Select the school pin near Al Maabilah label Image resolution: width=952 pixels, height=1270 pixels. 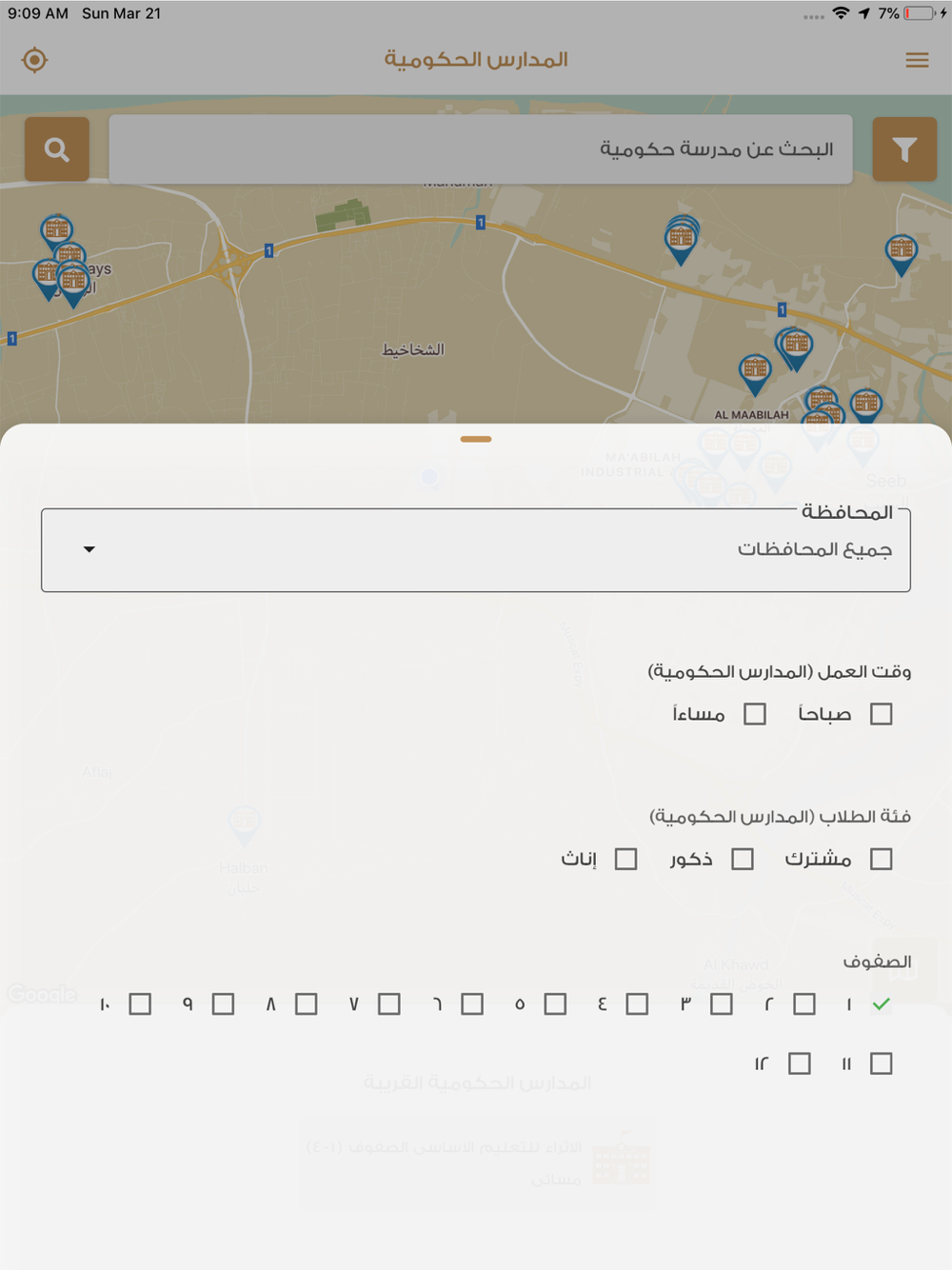tap(755, 373)
